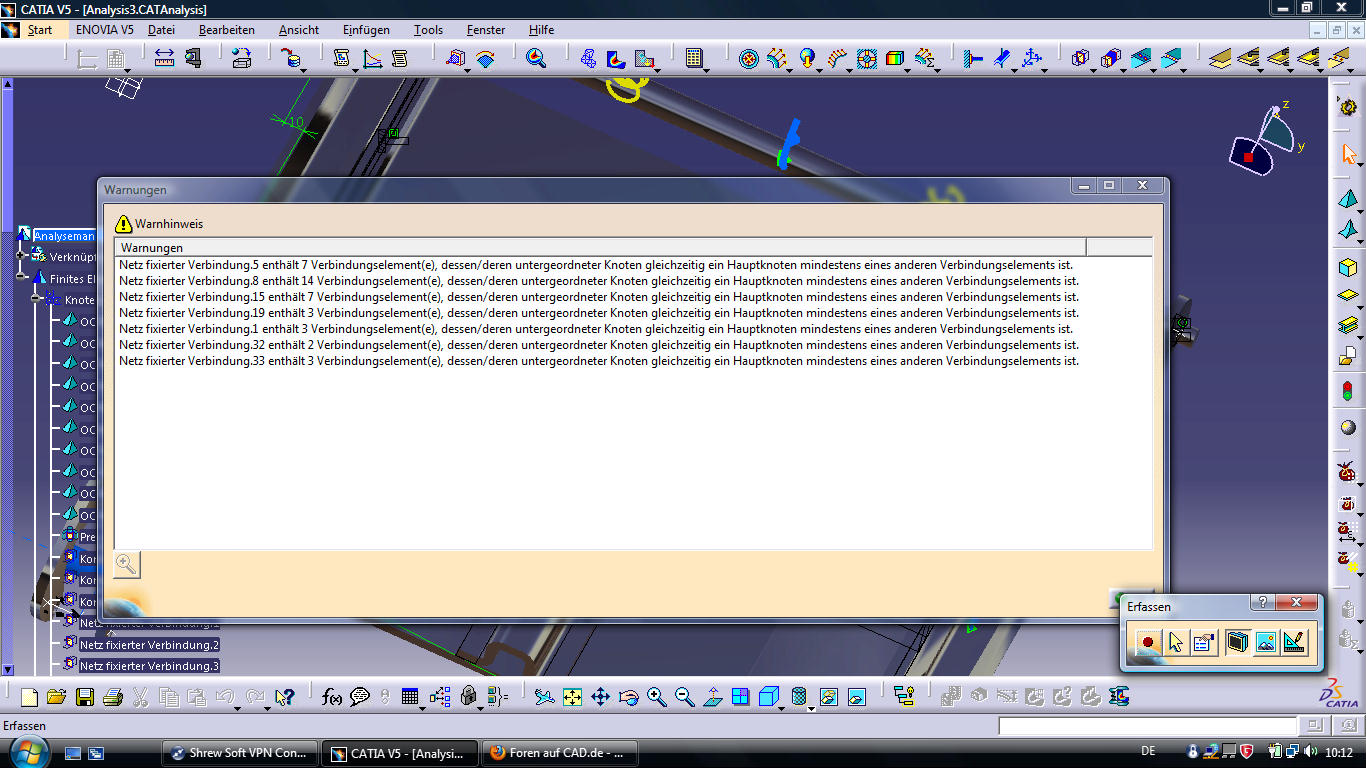Click the round mesh target icon in top toolbar
1366x768 pixels.
(x=749, y=58)
